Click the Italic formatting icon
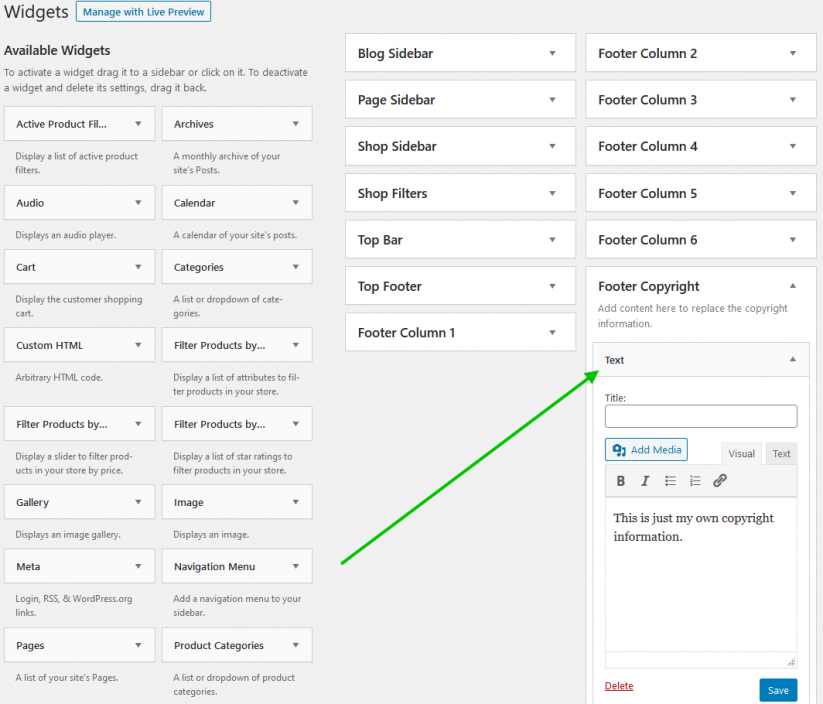The width and height of the screenshot is (823, 704). click(645, 481)
